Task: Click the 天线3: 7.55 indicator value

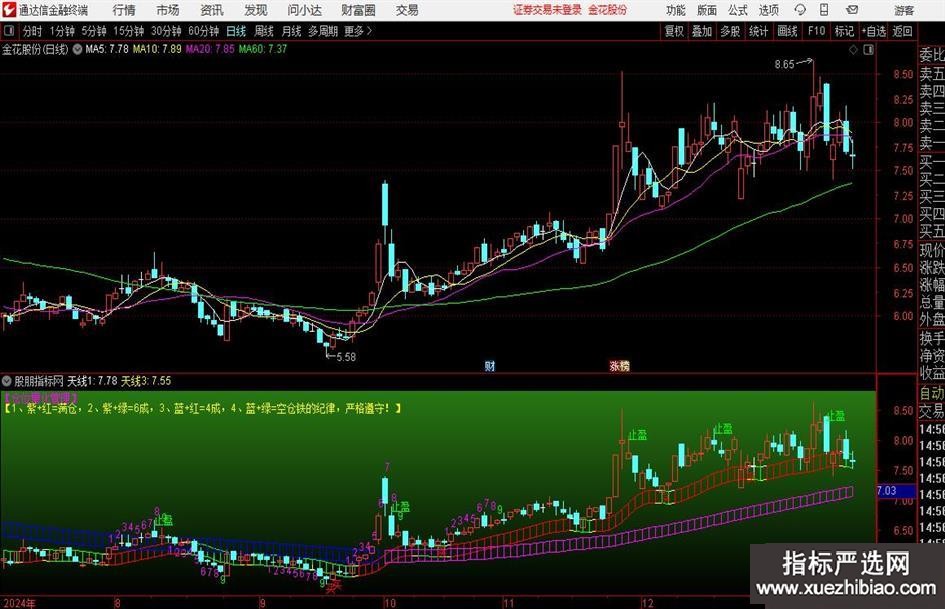Action: (x=146, y=381)
